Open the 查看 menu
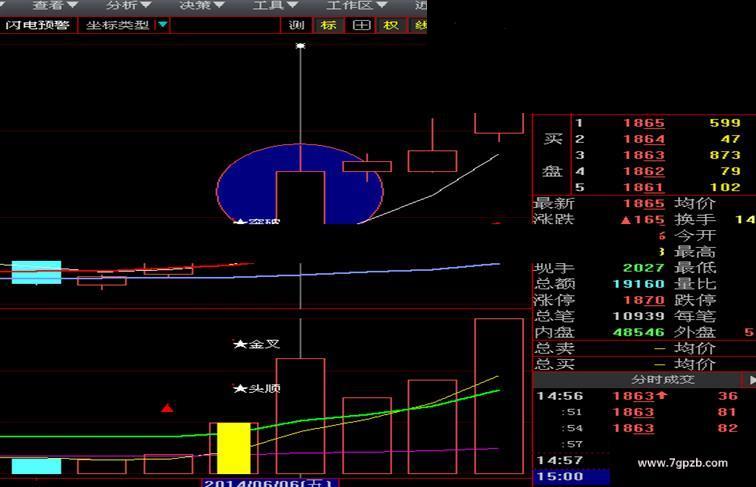Viewport: 756px width, 487px height. point(54,5)
